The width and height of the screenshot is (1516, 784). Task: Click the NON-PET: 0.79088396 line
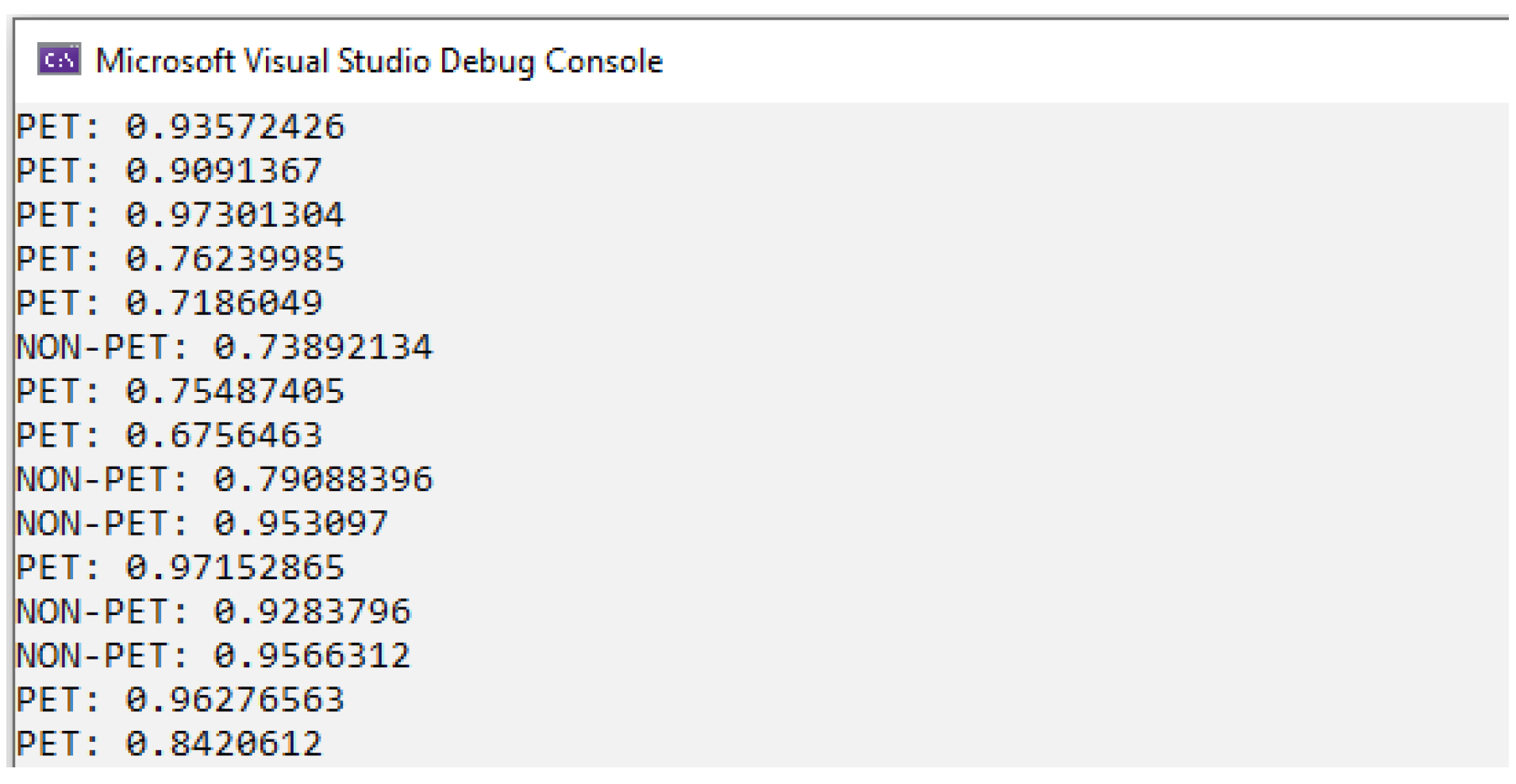coord(225,479)
